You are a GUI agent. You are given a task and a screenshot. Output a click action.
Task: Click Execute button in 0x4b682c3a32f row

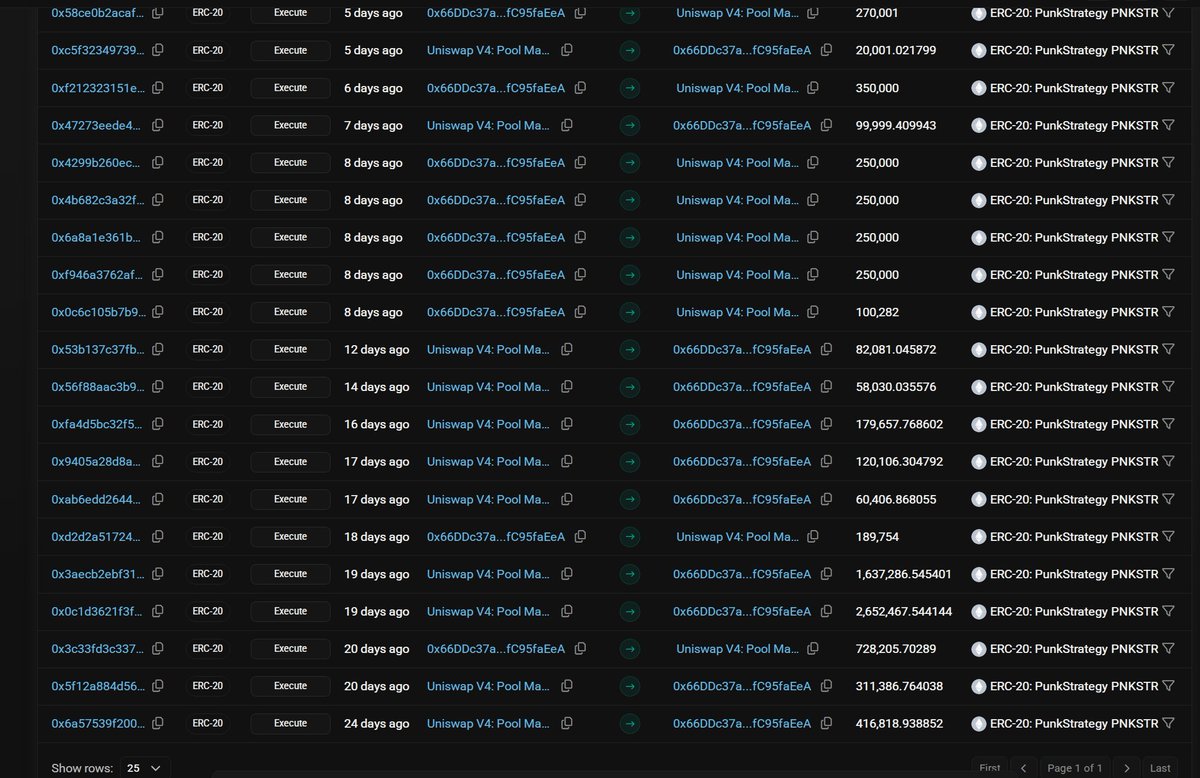290,200
